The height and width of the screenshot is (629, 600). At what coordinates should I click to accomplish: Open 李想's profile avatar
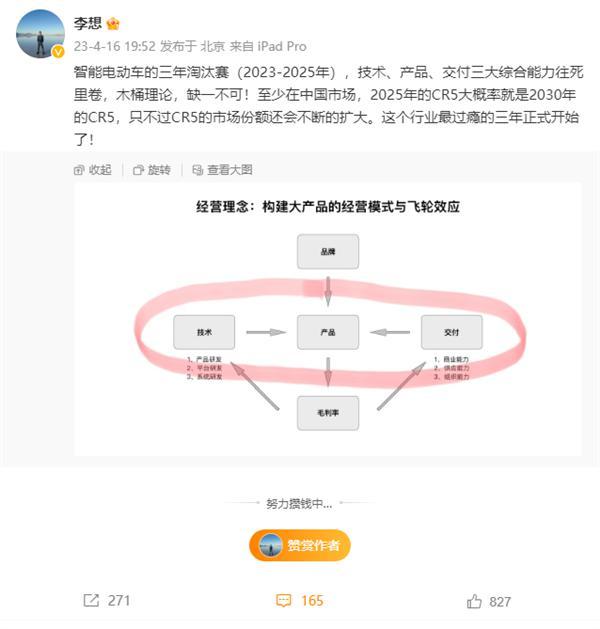point(40,34)
